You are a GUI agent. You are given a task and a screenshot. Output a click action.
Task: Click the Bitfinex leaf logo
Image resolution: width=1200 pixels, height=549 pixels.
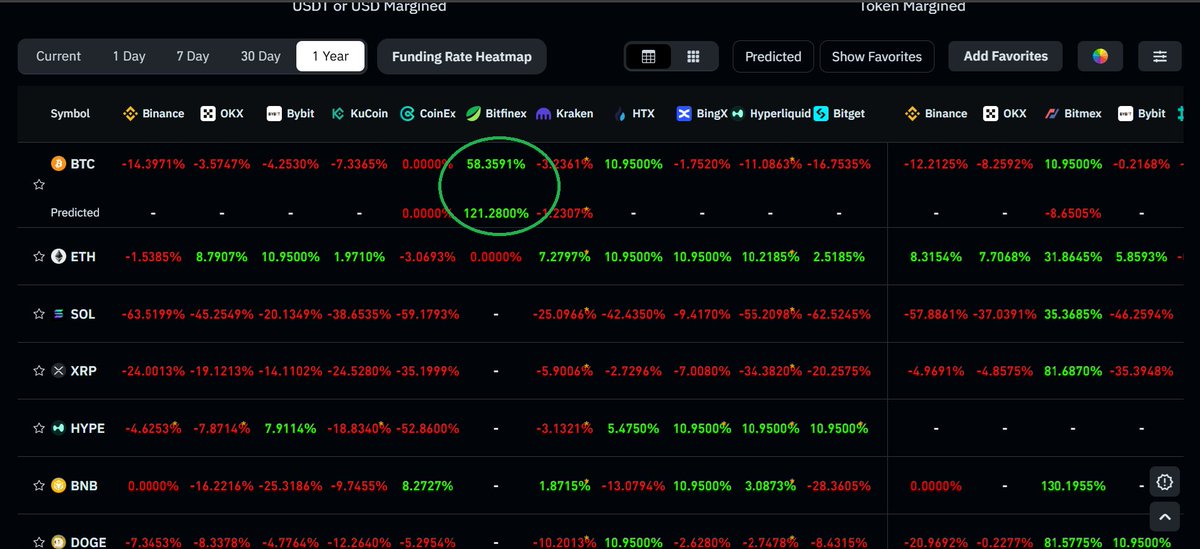pyautogui.click(x=472, y=114)
